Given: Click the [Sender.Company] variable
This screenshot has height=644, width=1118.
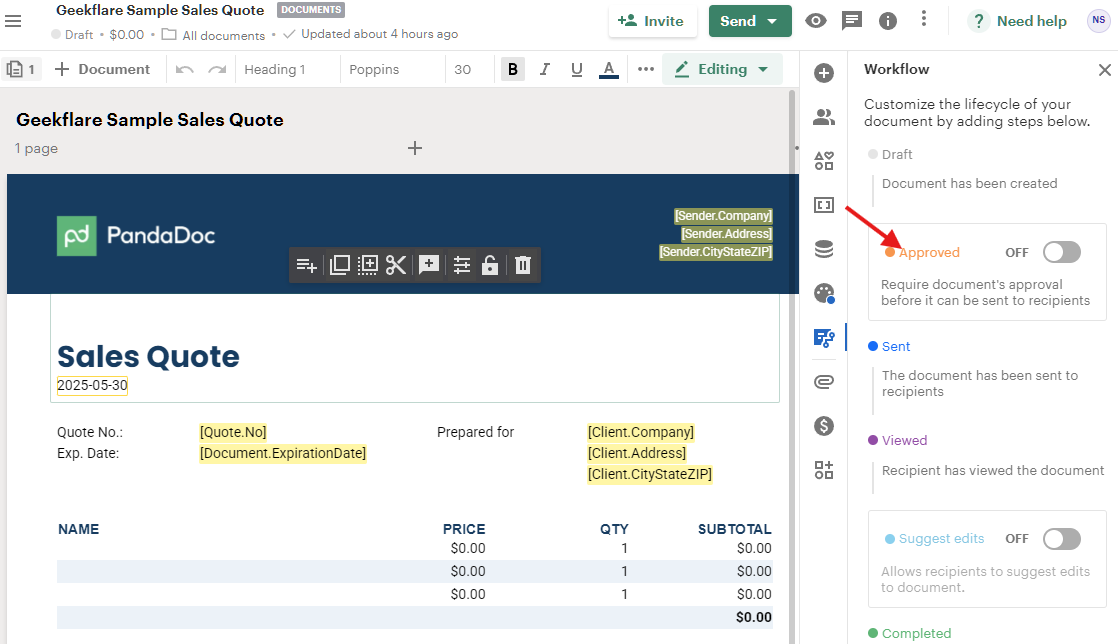Looking at the screenshot, I should click(x=723, y=215).
